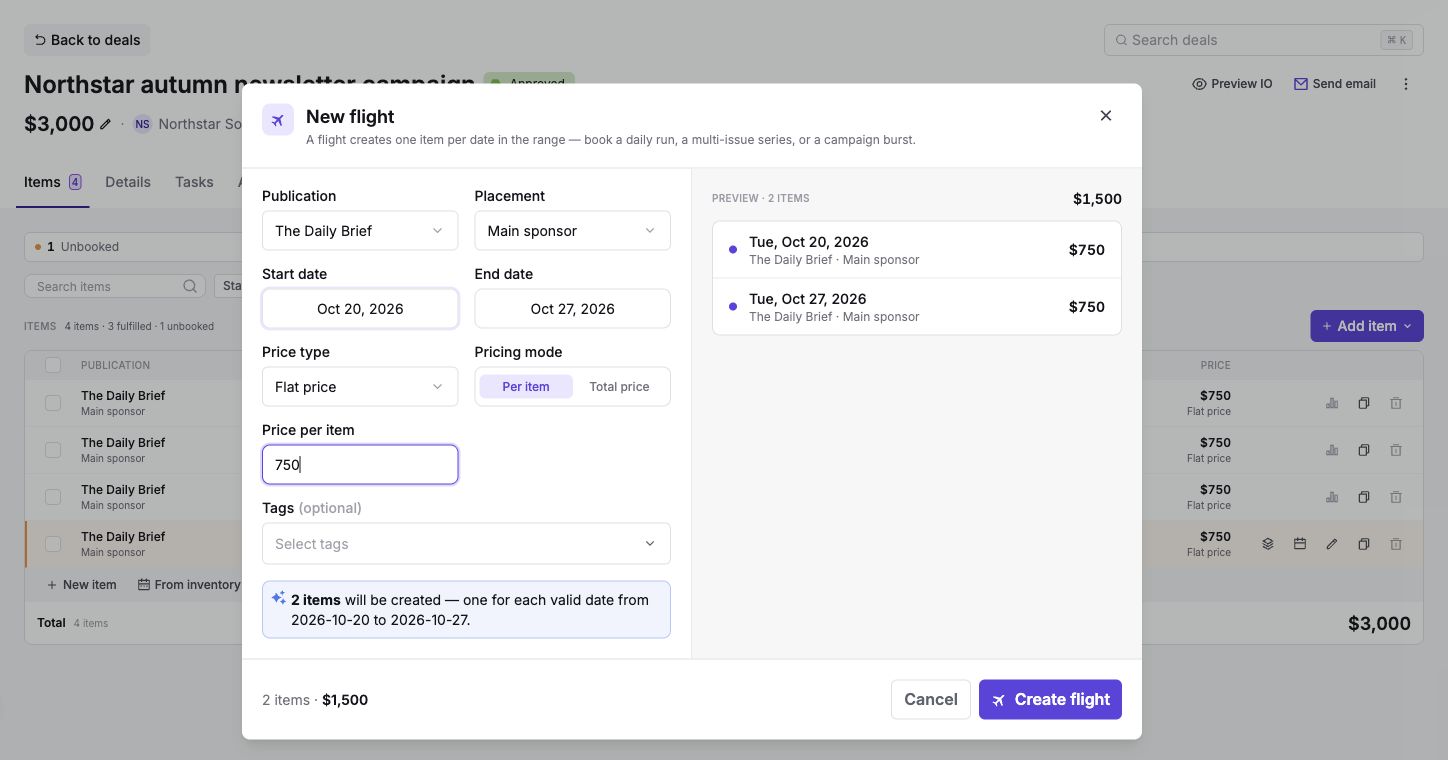Click the duplicate icon in the highlighted row
This screenshot has width=1448, height=760.
(x=1364, y=544)
